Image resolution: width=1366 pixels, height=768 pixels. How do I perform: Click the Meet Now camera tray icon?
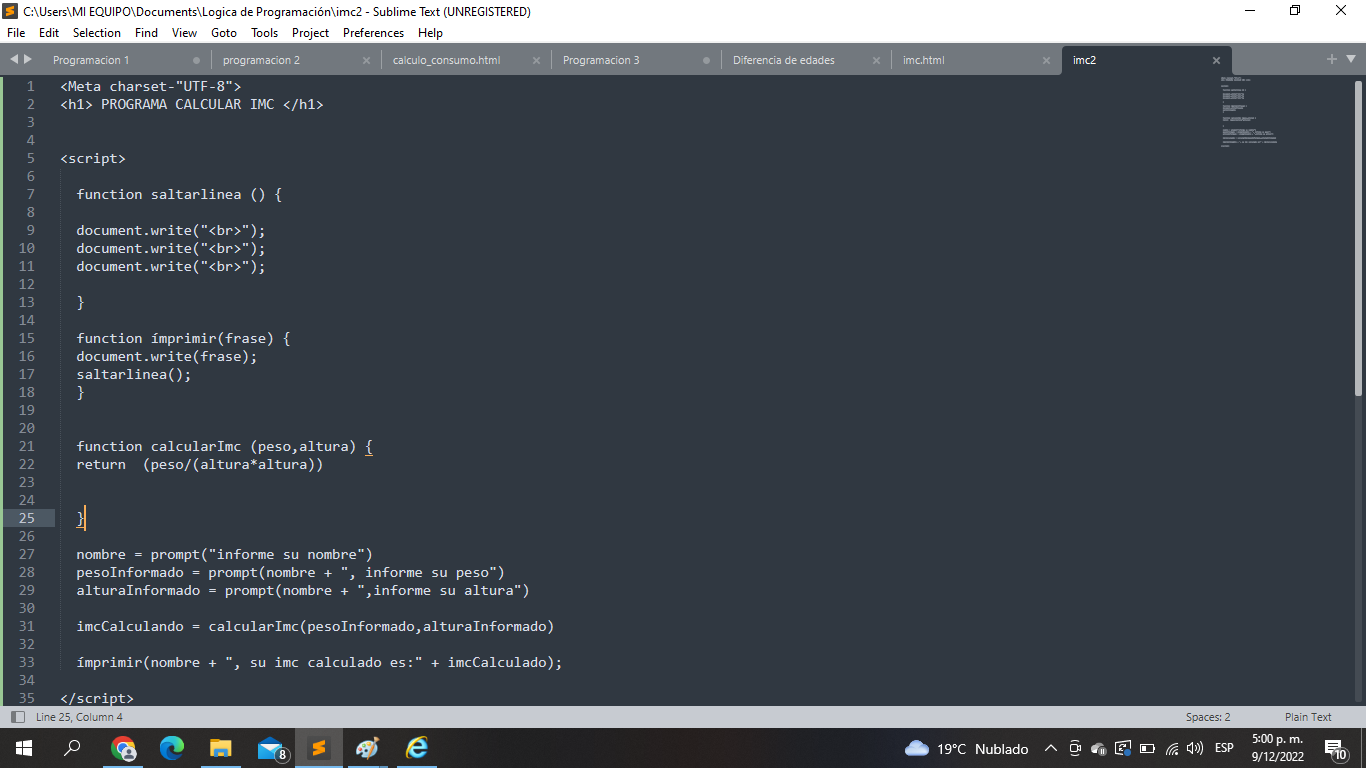(x=1075, y=748)
